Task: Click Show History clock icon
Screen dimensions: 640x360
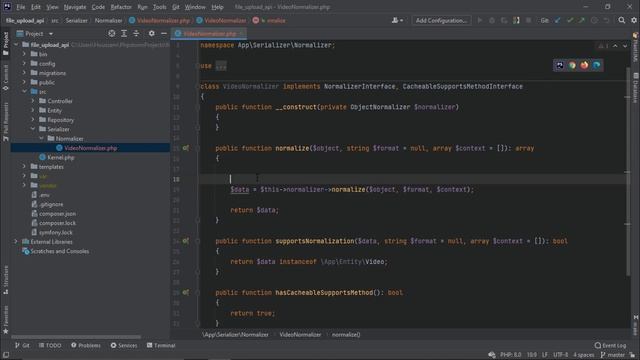Action: coord(594,20)
